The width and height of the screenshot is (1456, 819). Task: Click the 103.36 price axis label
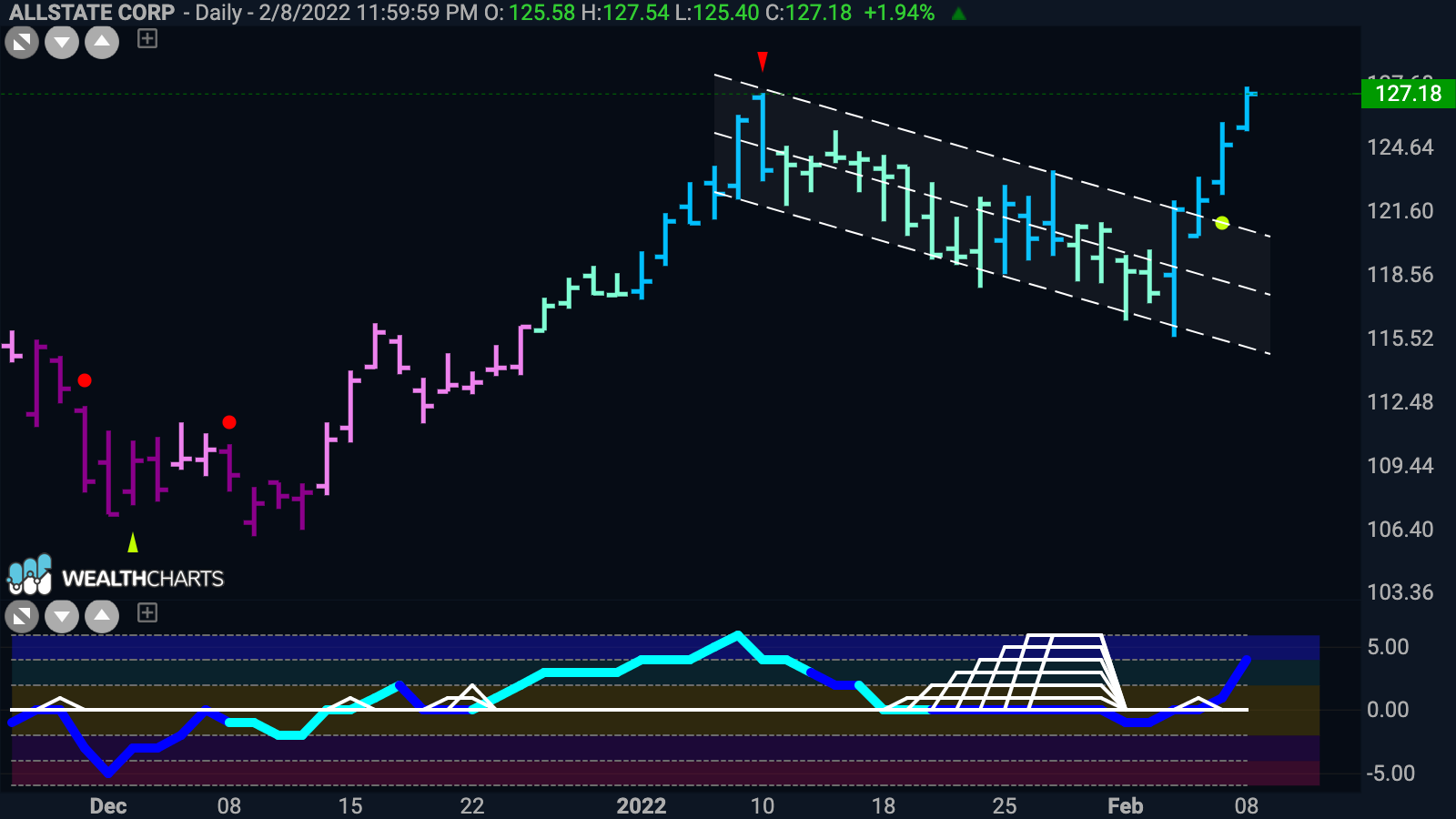point(1400,592)
